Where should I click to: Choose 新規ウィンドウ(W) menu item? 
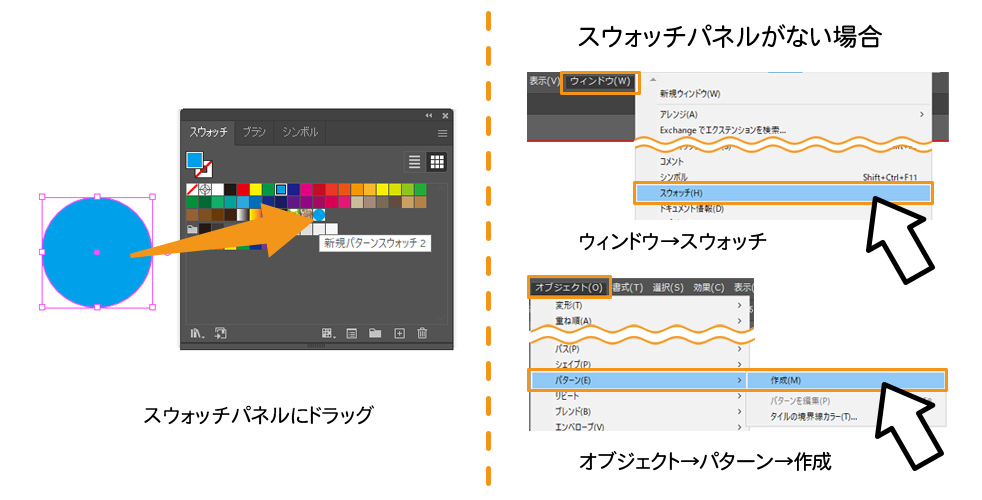(x=784, y=94)
